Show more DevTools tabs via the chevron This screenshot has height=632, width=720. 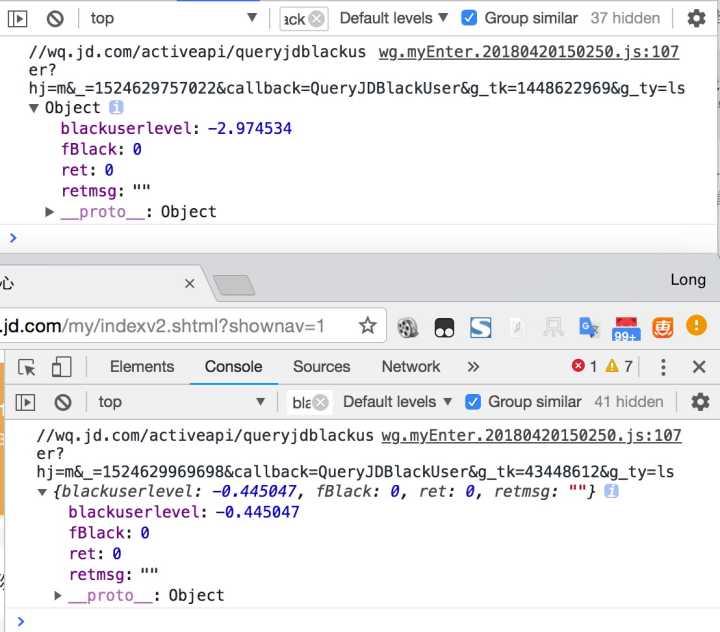tap(473, 367)
